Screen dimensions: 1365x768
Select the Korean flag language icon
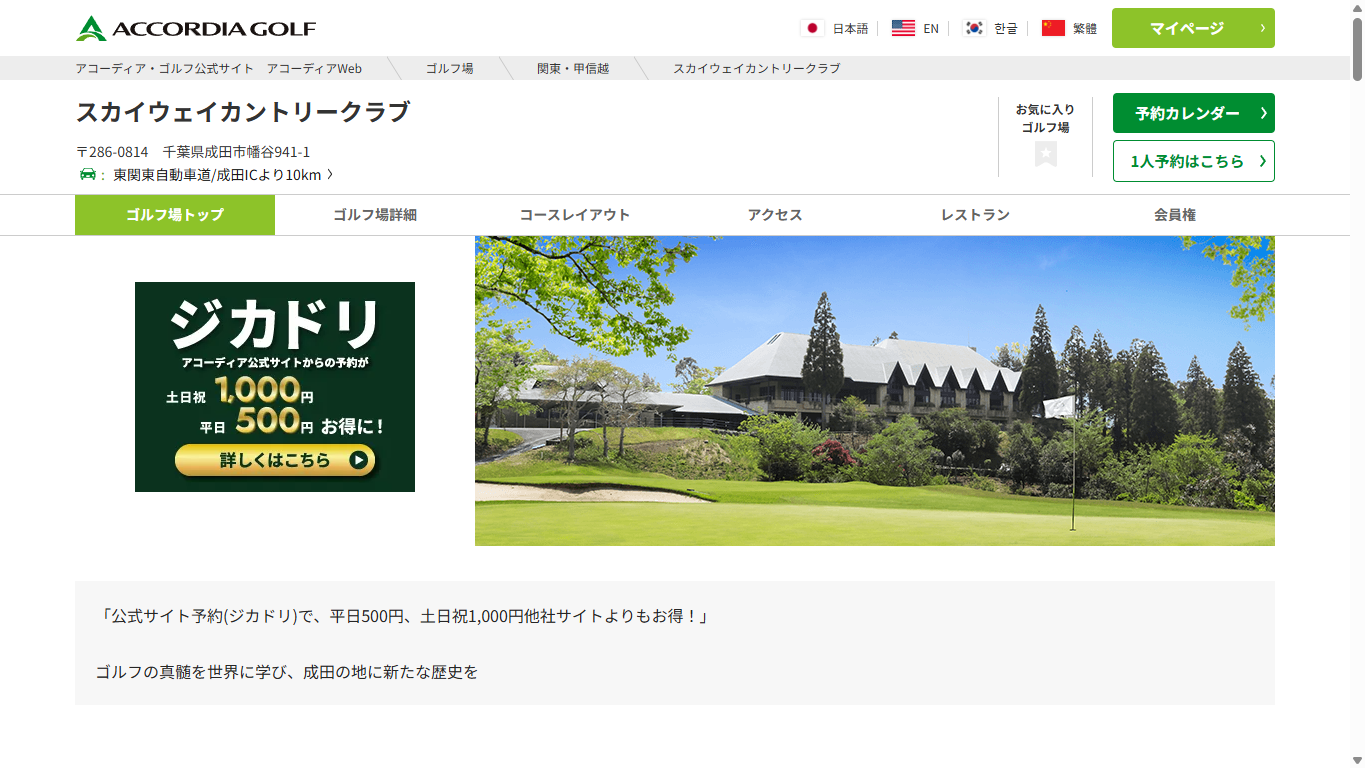click(974, 28)
